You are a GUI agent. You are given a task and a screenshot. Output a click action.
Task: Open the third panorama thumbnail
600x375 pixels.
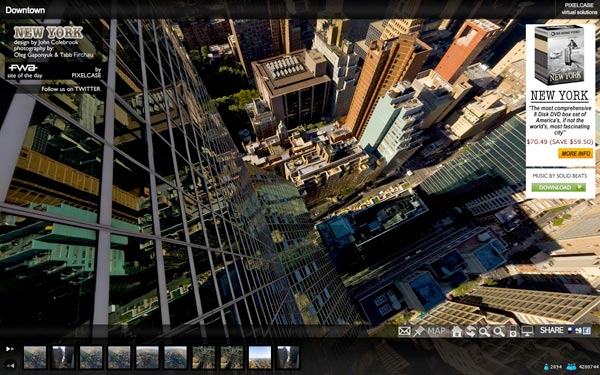tap(91, 357)
